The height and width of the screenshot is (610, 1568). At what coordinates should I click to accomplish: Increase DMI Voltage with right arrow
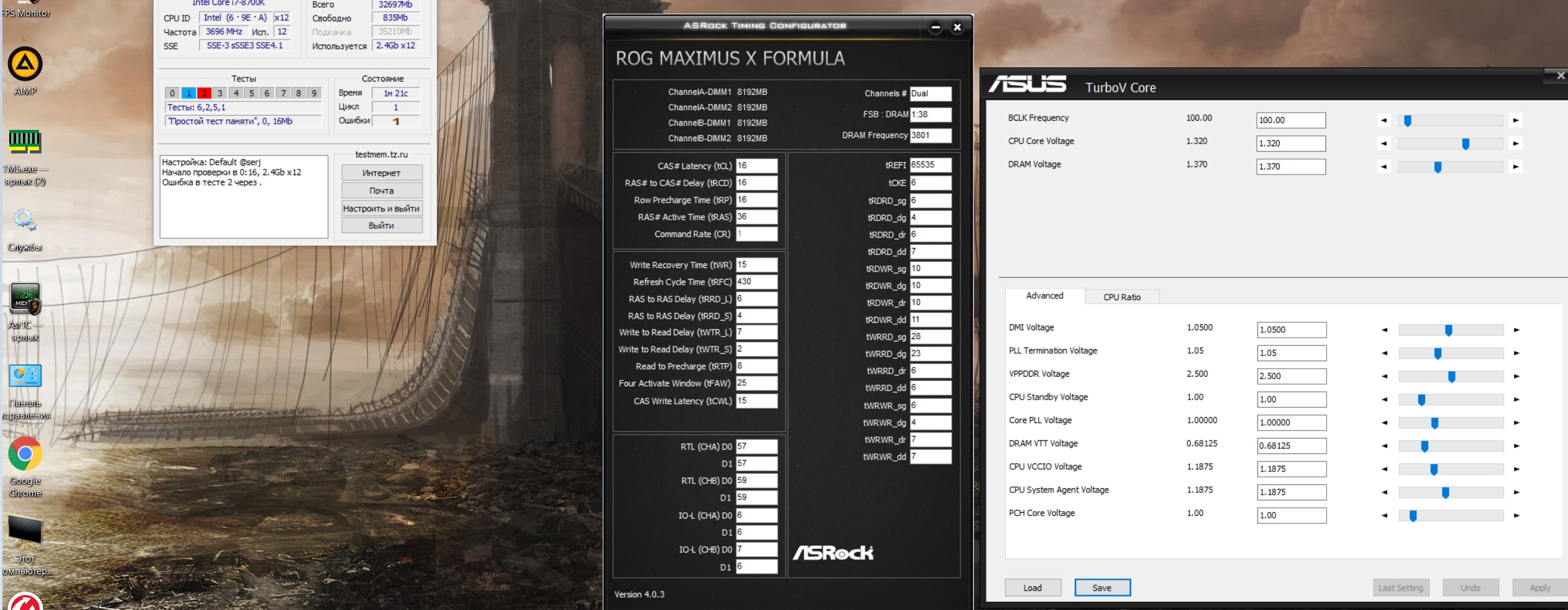[1517, 330]
